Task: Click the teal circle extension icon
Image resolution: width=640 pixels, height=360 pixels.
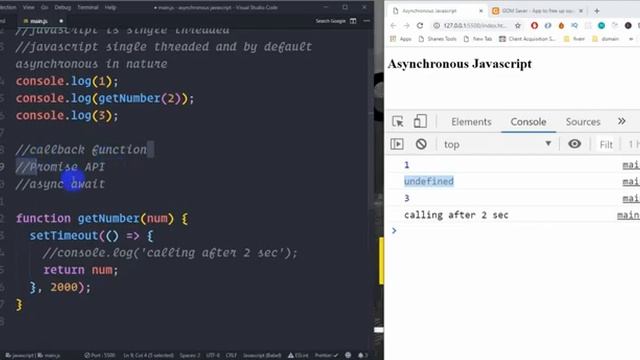Action: pyautogui.click(x=601, y=25)
